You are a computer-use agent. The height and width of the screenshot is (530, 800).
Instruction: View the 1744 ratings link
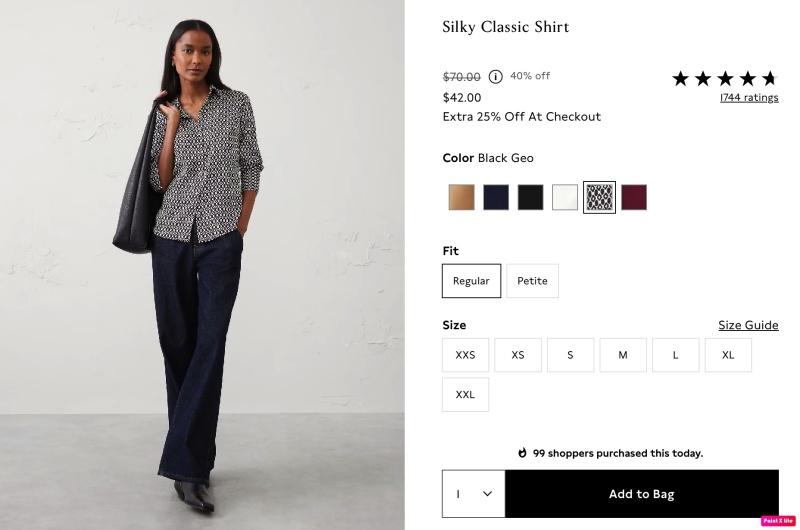(x=748, y=98)
